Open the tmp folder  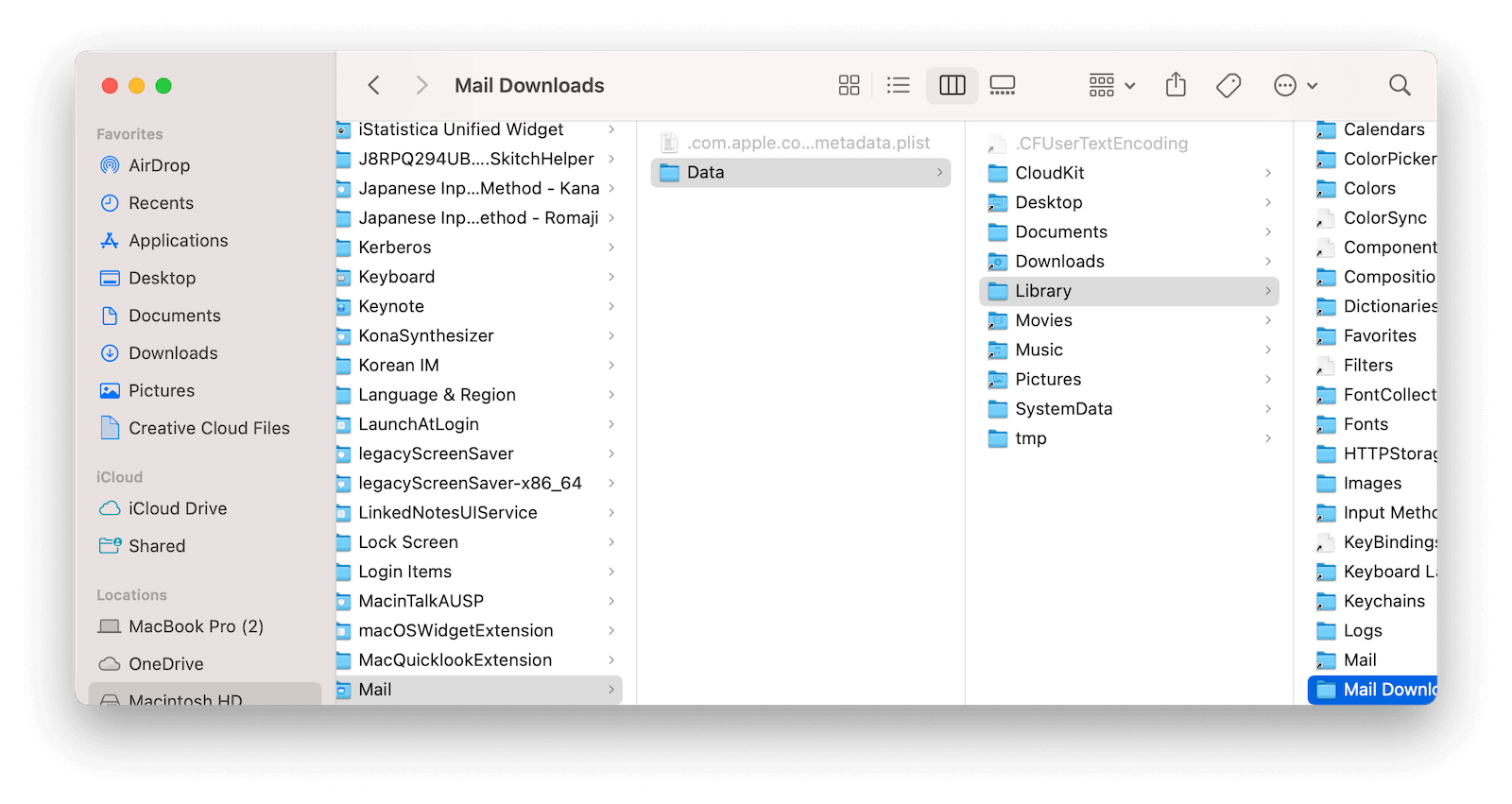click(x=1129, y=438)
